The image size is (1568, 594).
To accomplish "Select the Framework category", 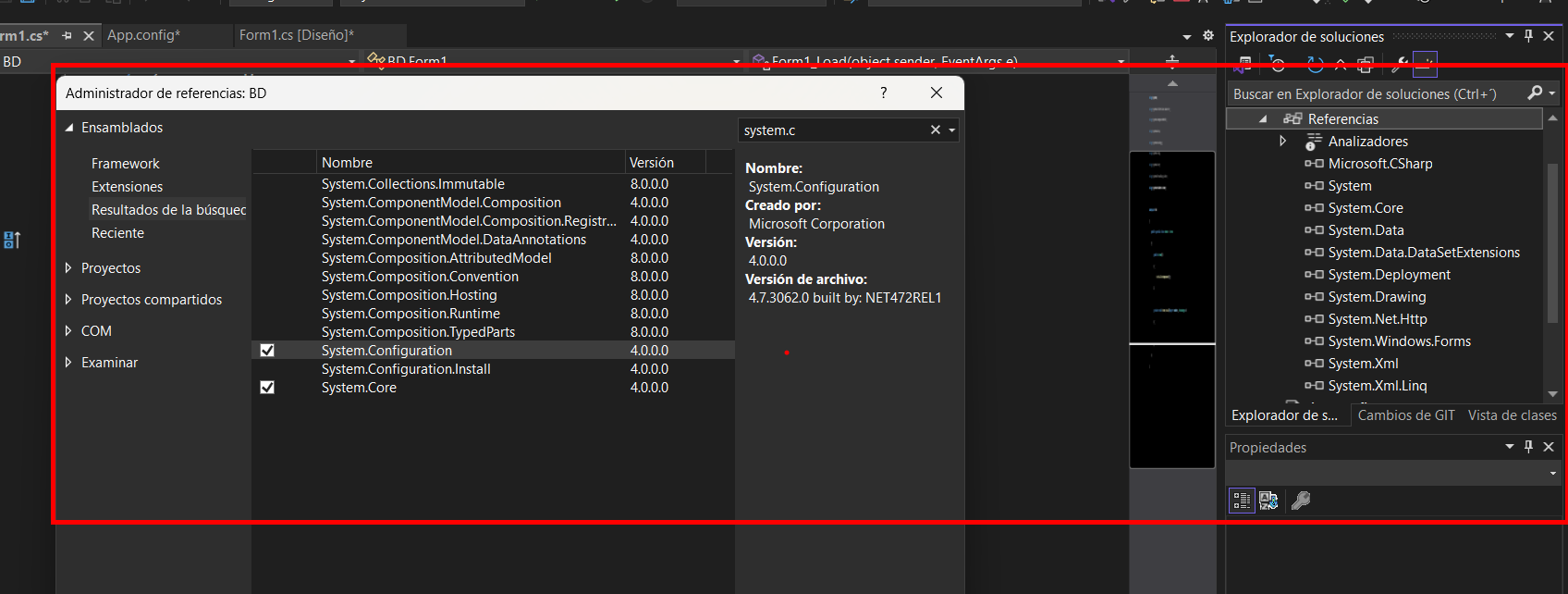I will point(125,164).
